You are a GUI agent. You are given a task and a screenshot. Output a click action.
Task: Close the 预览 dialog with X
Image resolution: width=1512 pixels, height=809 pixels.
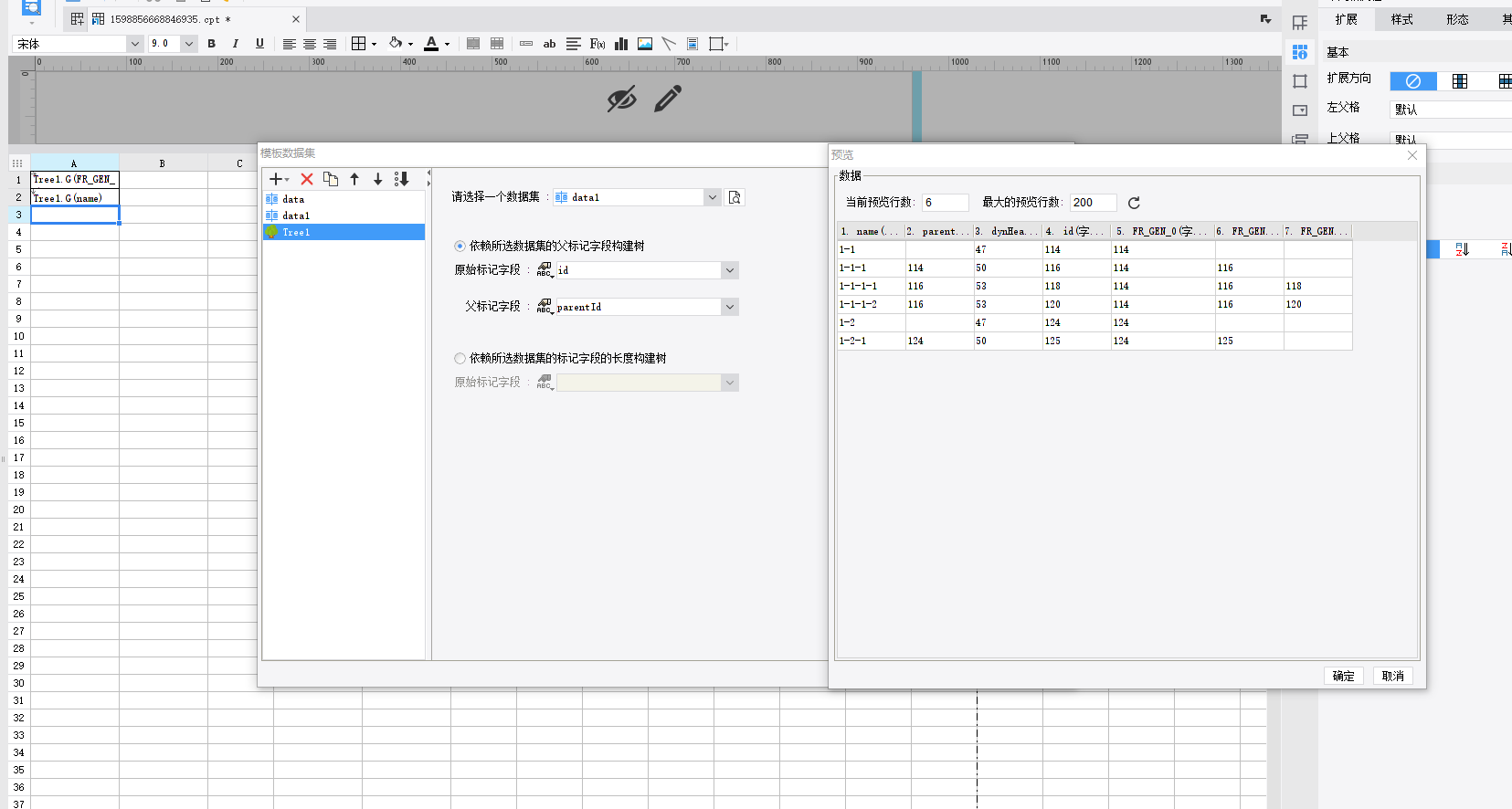click(x=1412, y=155)
